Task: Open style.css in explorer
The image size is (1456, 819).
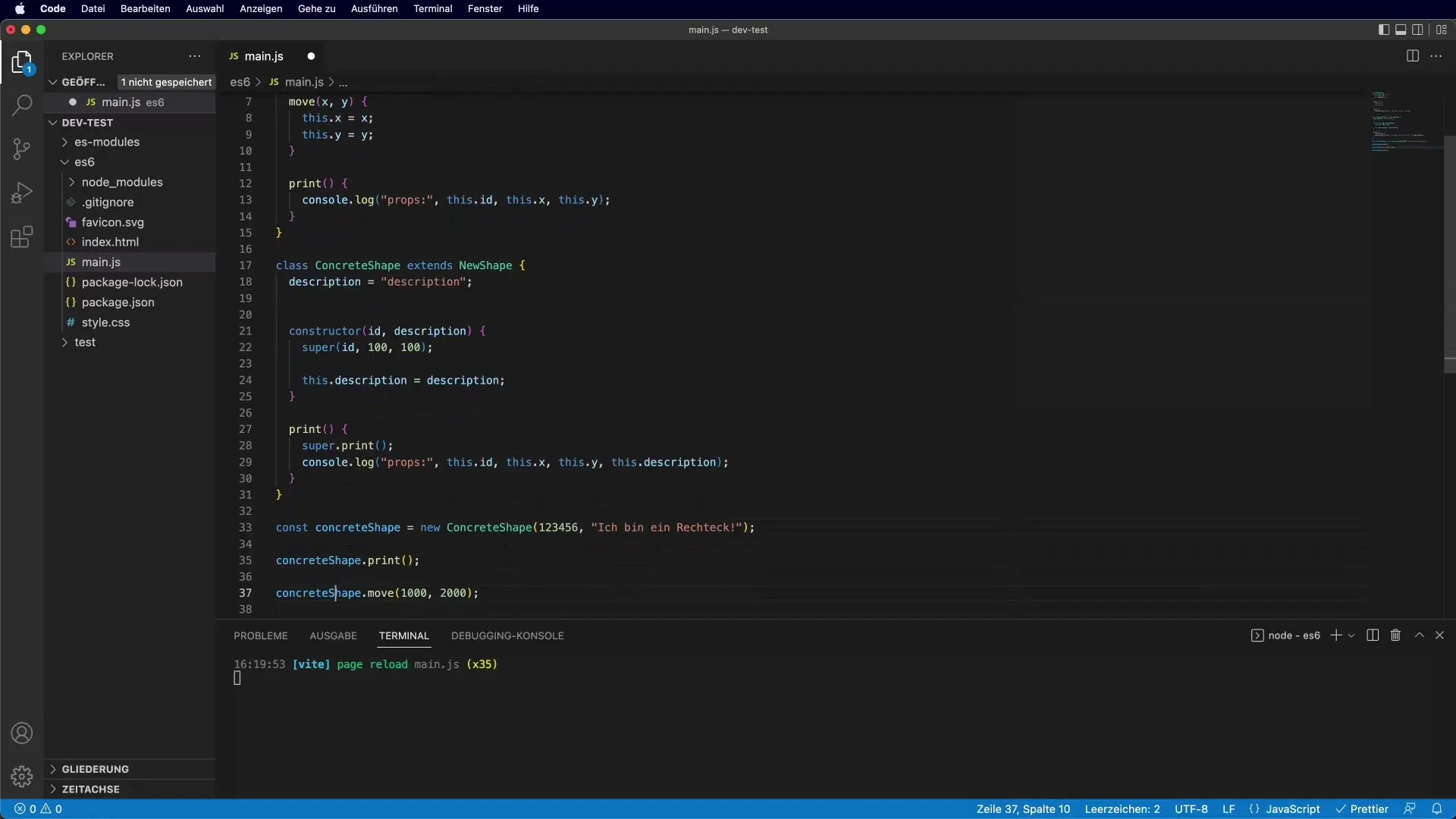Action: tap(130, 322)
